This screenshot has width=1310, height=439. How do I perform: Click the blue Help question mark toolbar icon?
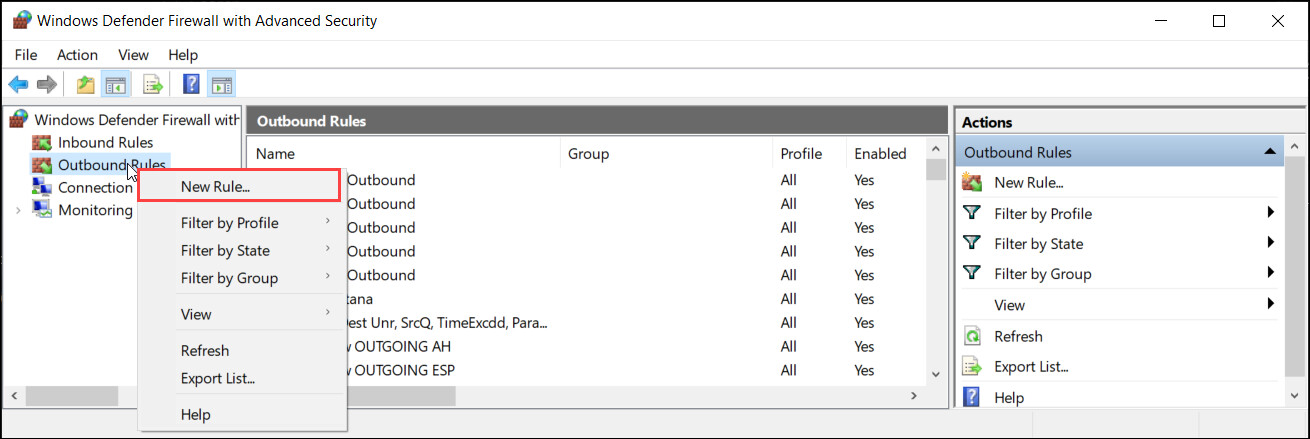click(191, 85)
